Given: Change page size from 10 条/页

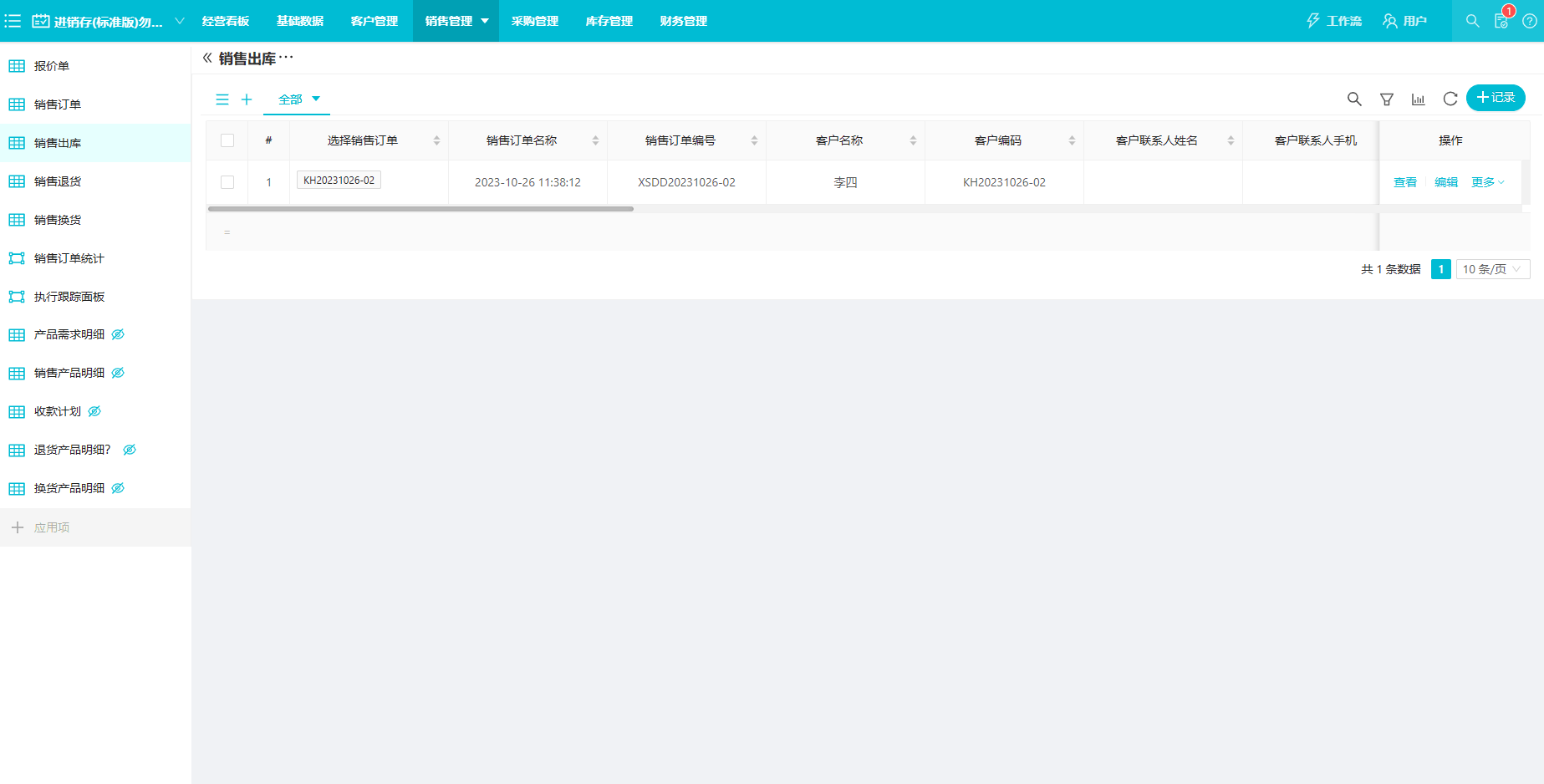Looking at the screenshot, I should [1493, 269].
